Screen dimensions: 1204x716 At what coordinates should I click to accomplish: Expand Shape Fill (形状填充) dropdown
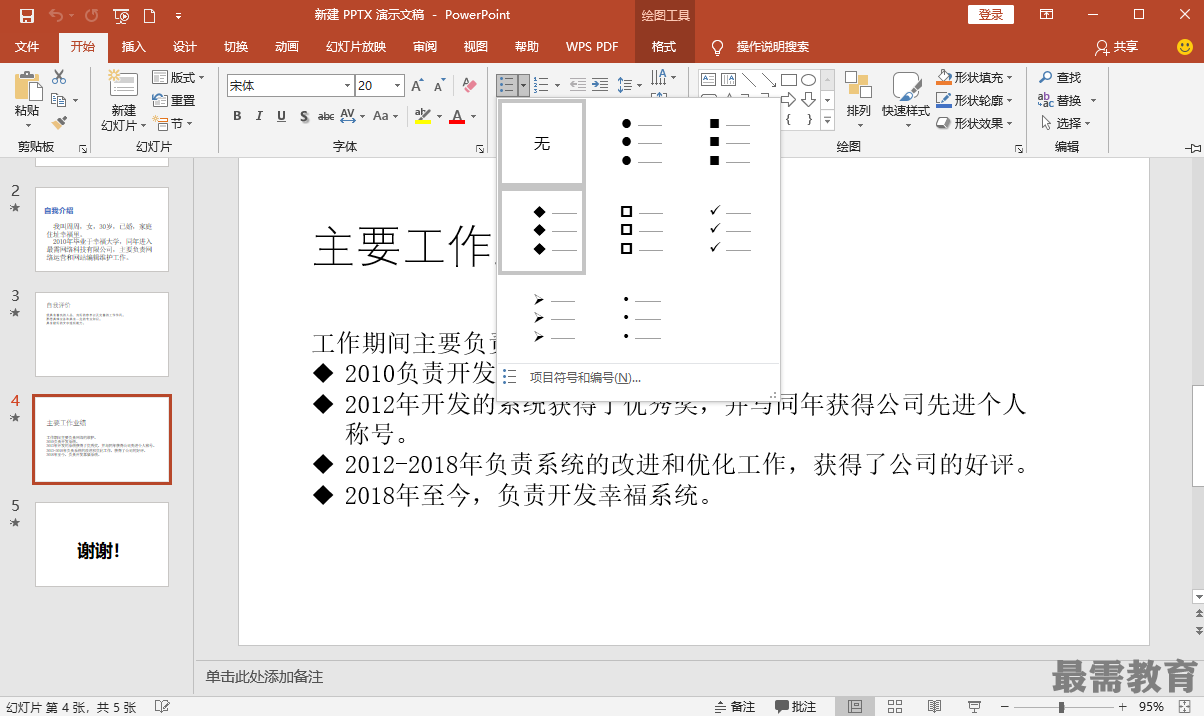coord(1009,77)
